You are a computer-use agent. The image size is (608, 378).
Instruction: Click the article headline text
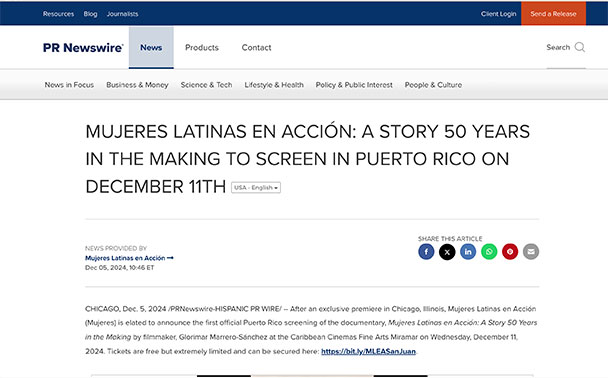tap(307, 159)
